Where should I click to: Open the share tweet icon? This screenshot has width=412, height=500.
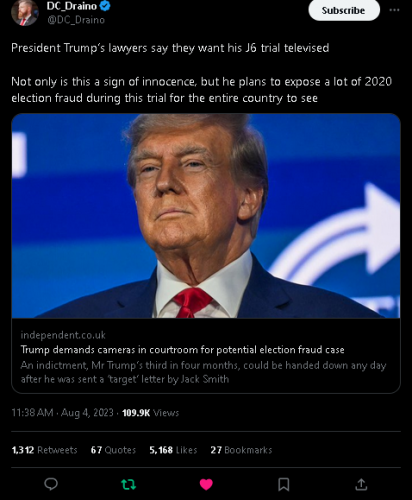pos(361,484)
